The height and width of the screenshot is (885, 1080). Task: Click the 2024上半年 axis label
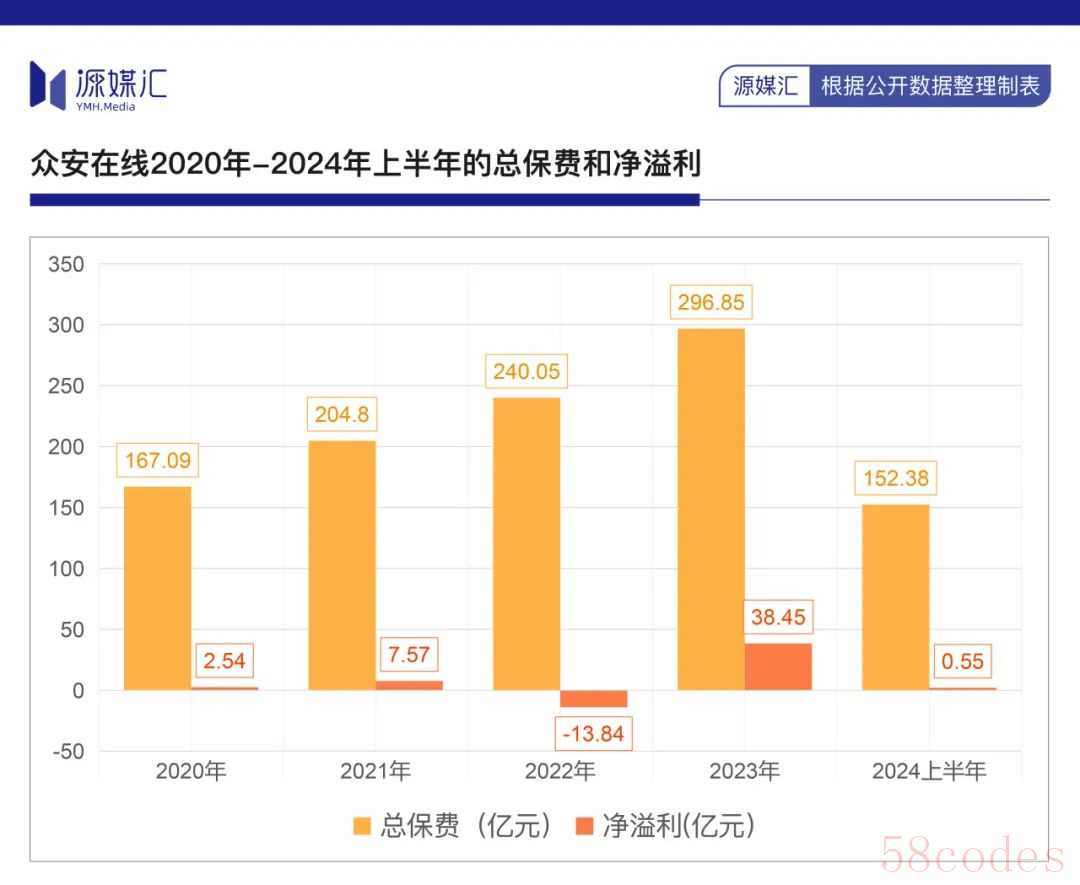(928, 771)
